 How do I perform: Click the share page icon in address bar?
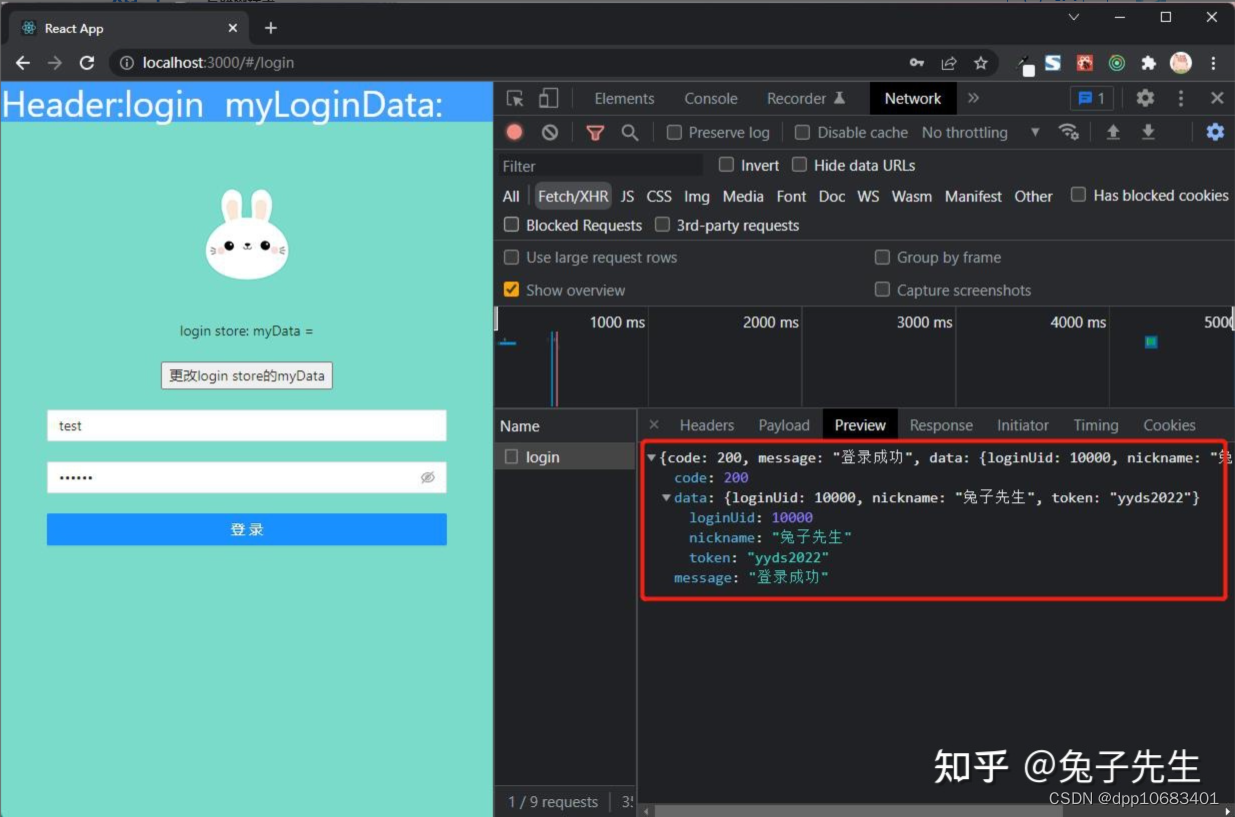(x=949, y=63)
